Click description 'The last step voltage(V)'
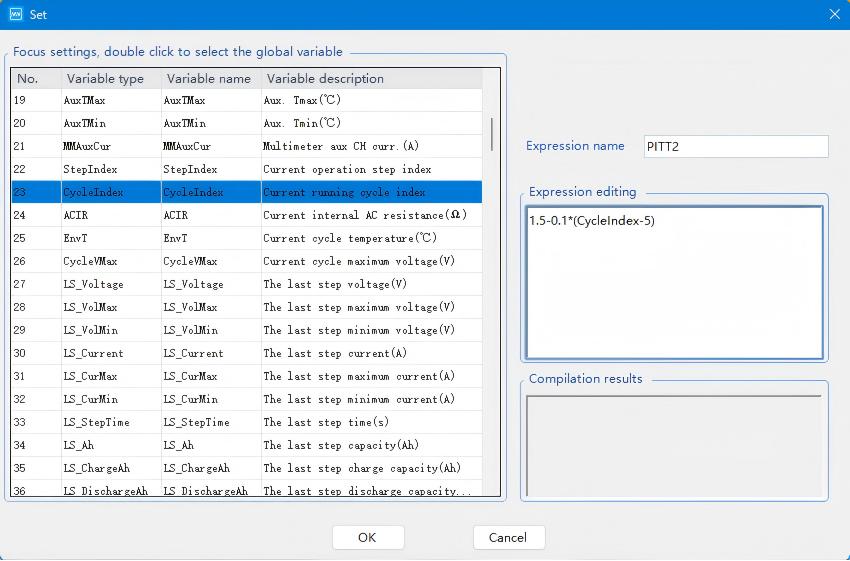Screen dimensions: 850x561 point(335,284)
